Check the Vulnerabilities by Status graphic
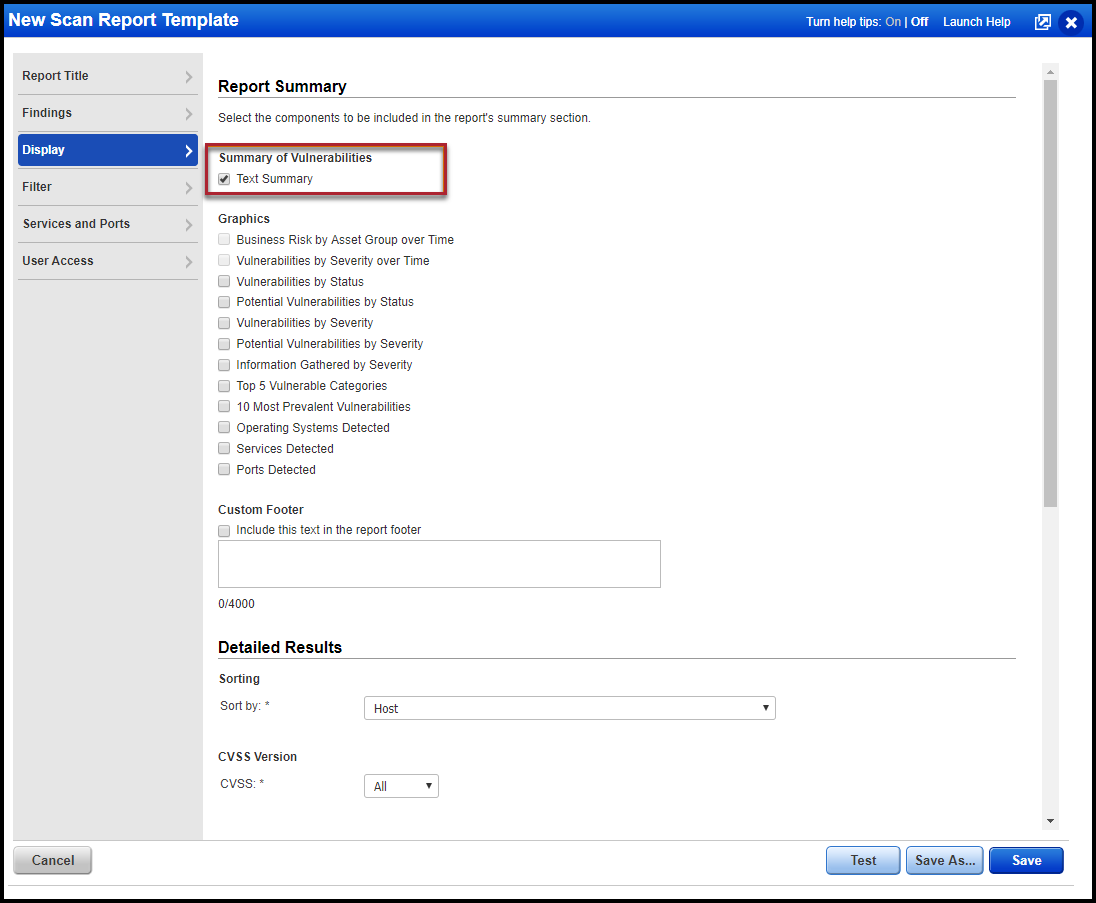Viewport: 1096px width, 903px height. (x=224, y=281)
